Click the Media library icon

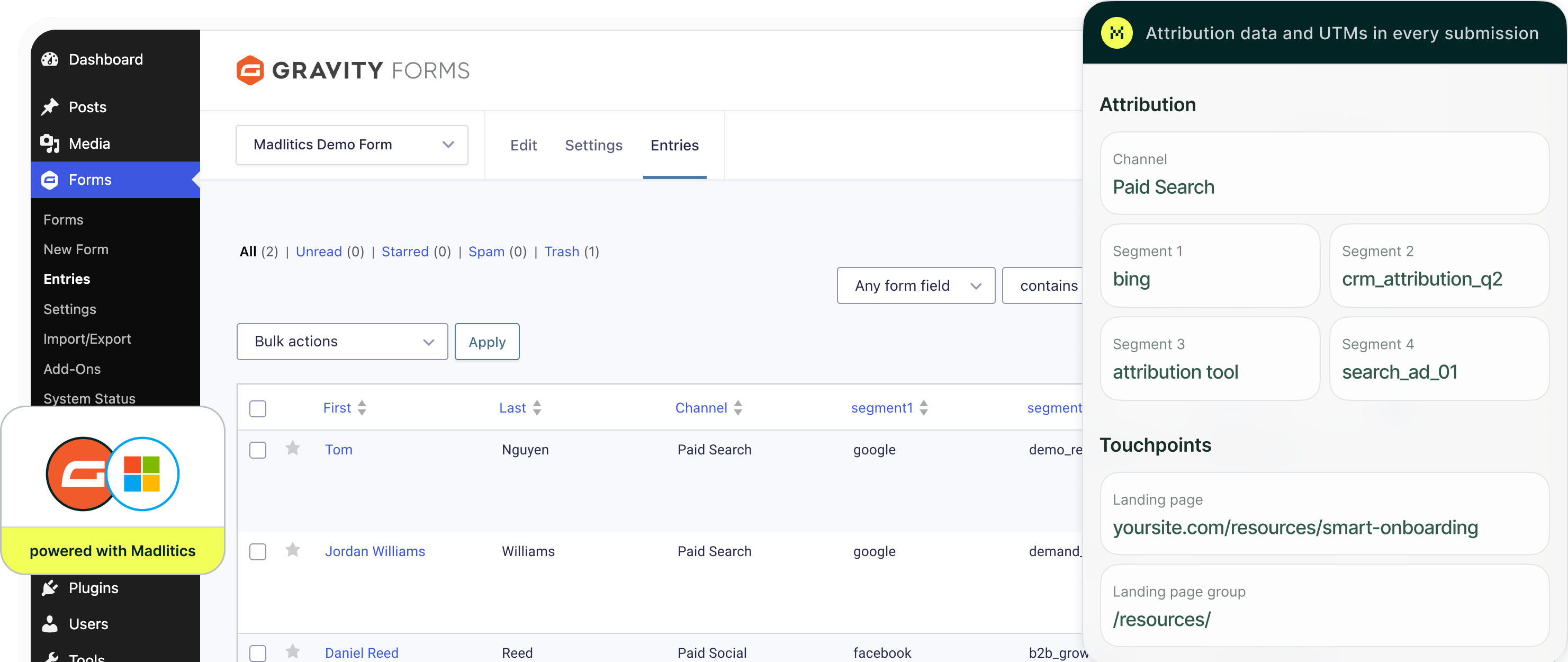pos(50,144)
